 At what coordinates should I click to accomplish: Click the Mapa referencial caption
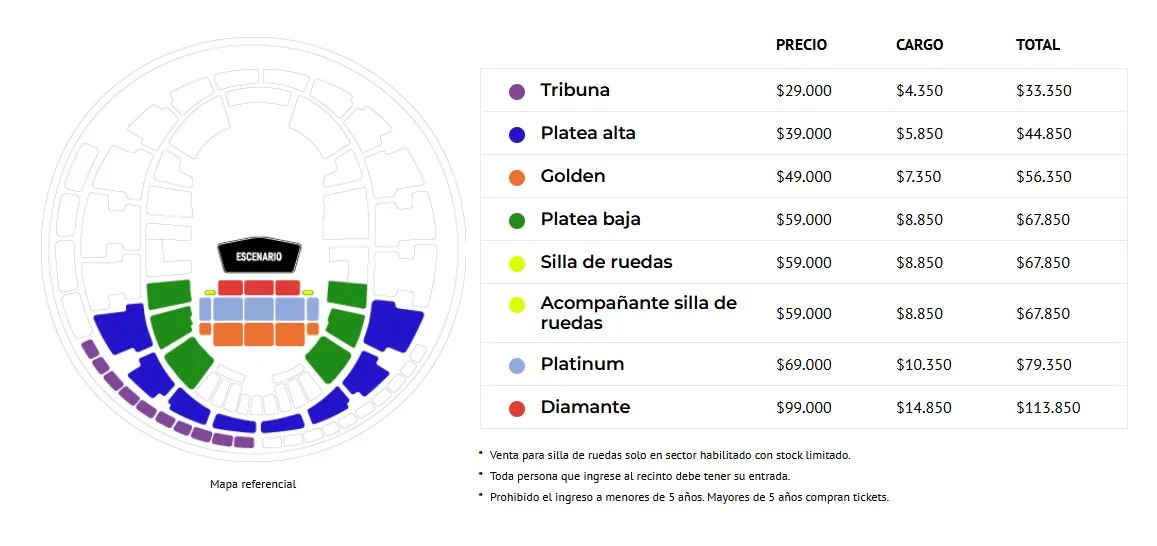pos(253,484)
